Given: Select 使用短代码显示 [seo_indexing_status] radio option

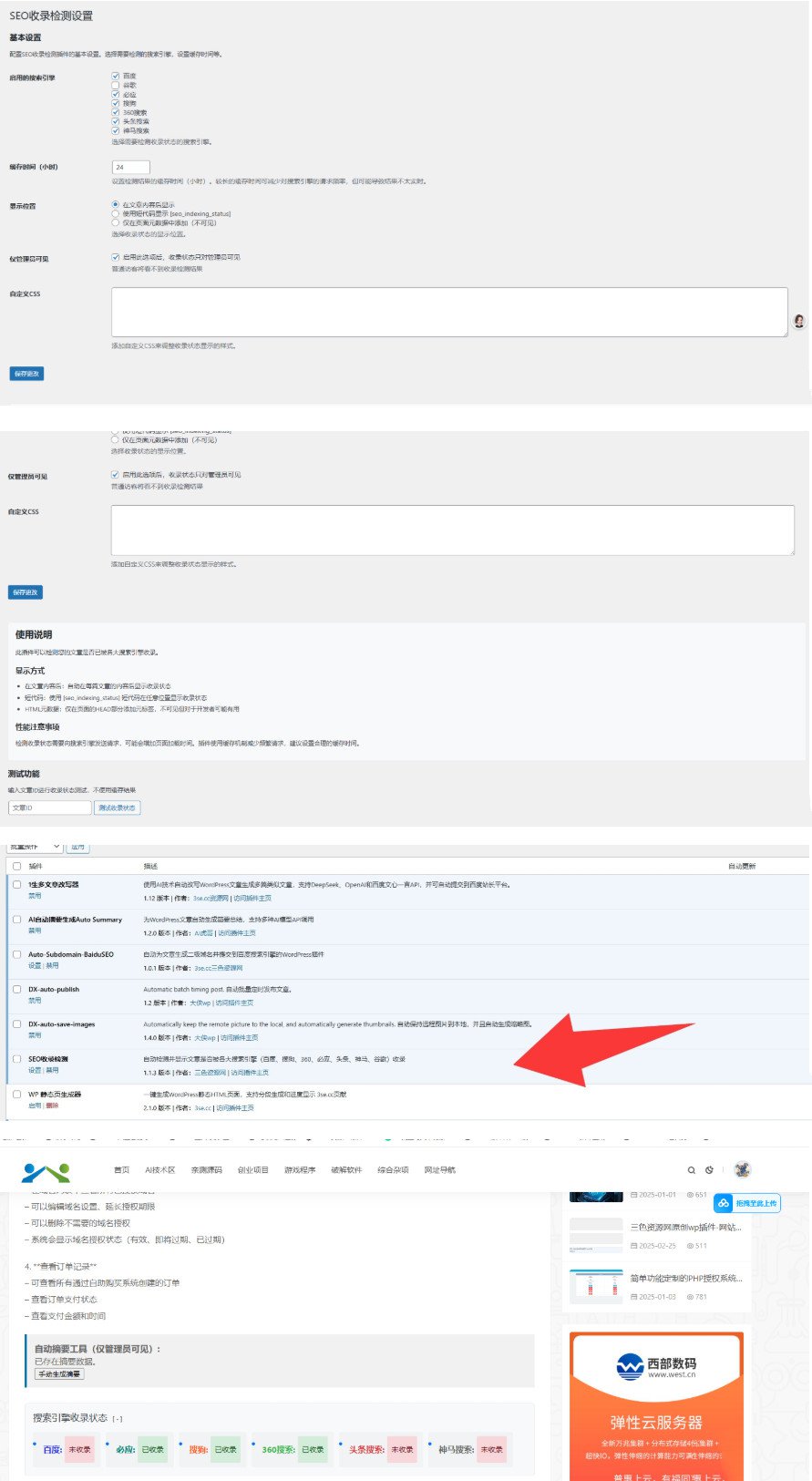Looking at the screenshot, I should tap(116, 213).
